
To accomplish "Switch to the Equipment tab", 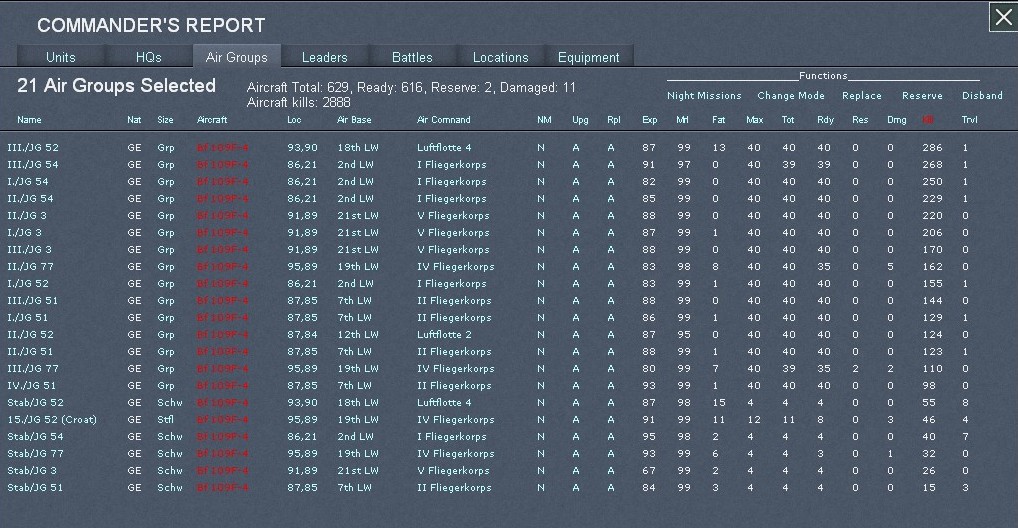I will pyautogui.click(x=588, y=57).
